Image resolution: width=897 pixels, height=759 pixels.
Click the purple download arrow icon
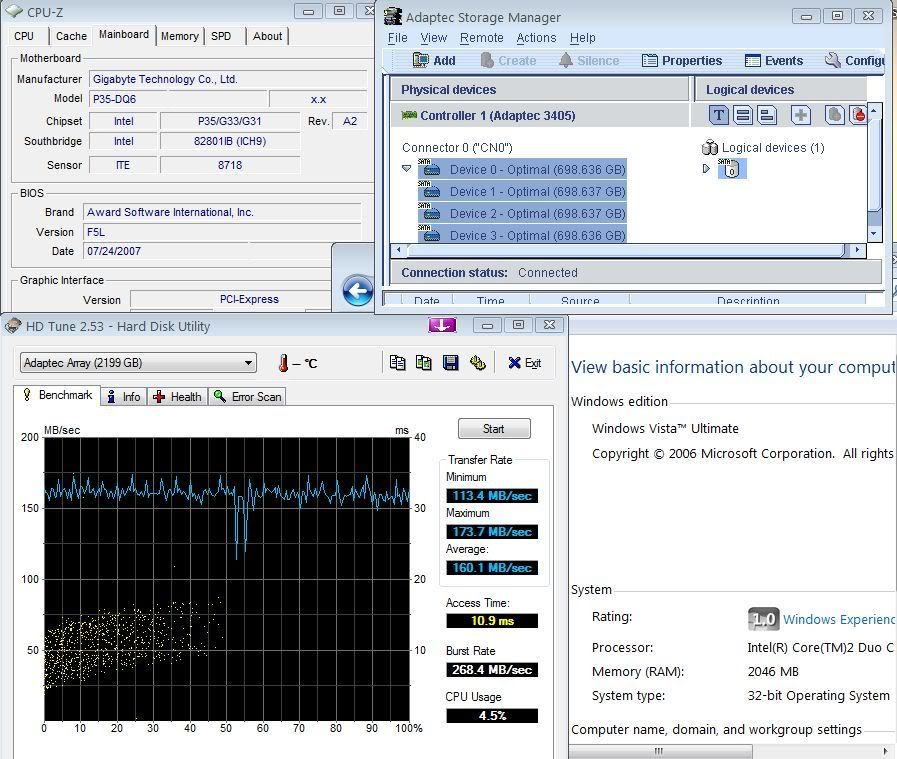pos(442,325)
